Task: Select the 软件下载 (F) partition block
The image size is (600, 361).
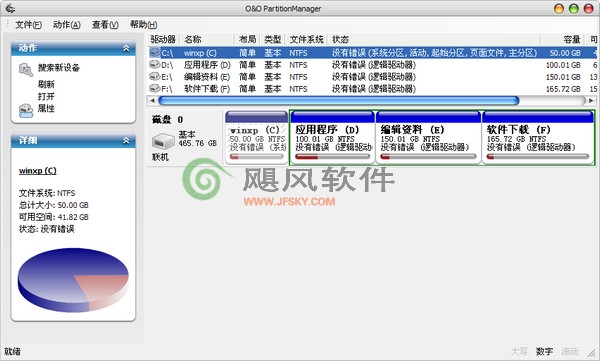Action: tap(538, 138)
